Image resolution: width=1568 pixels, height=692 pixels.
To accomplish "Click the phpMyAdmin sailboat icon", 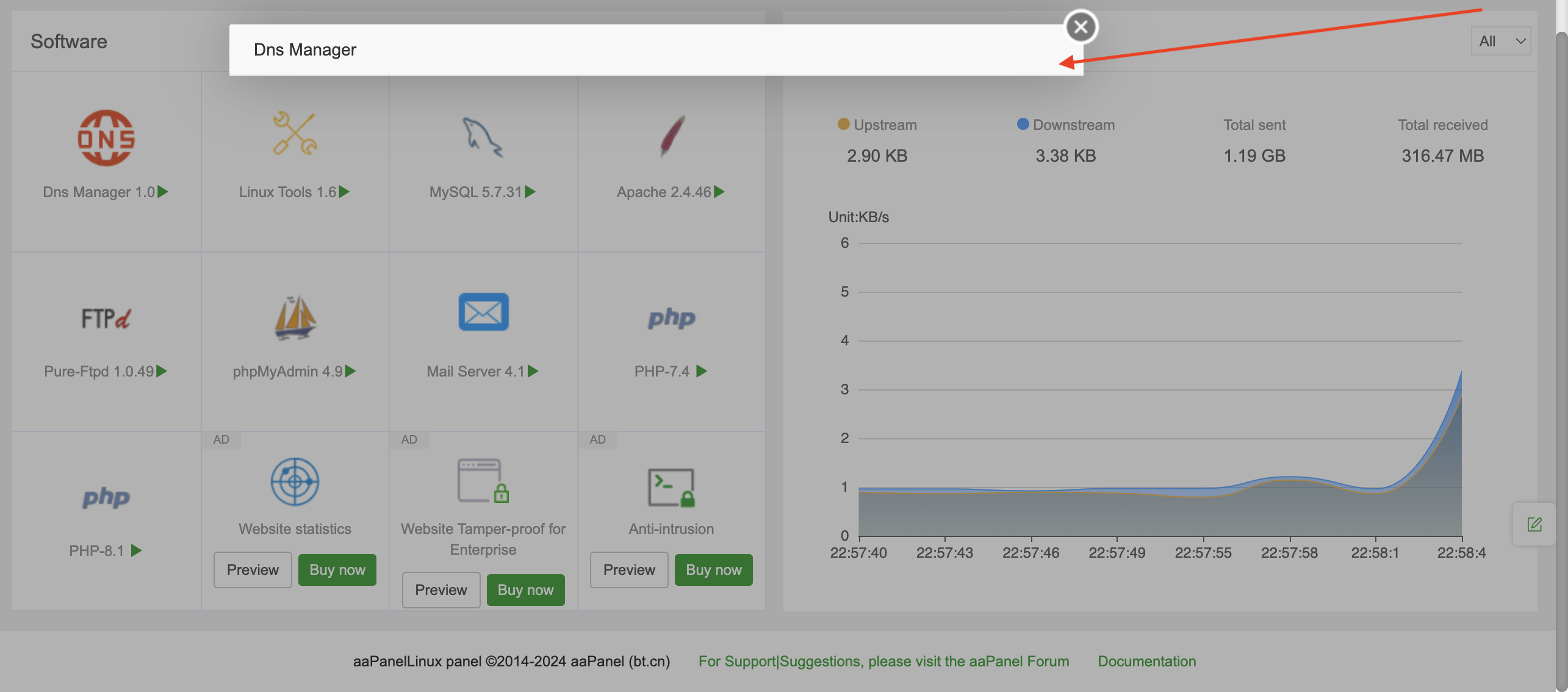I will 295,317.
